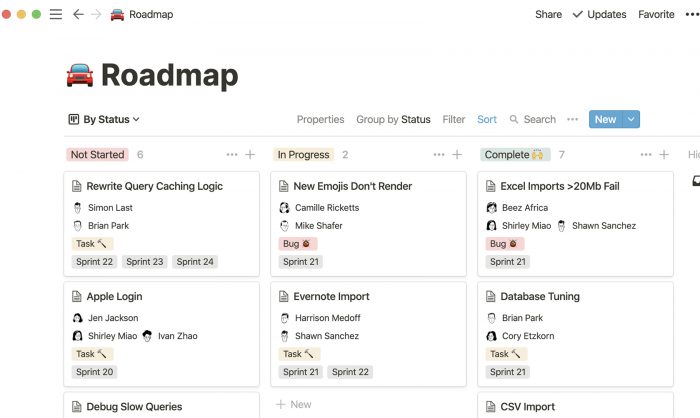Open the Properties menu
700x418 pixels.
click(321, 119)
